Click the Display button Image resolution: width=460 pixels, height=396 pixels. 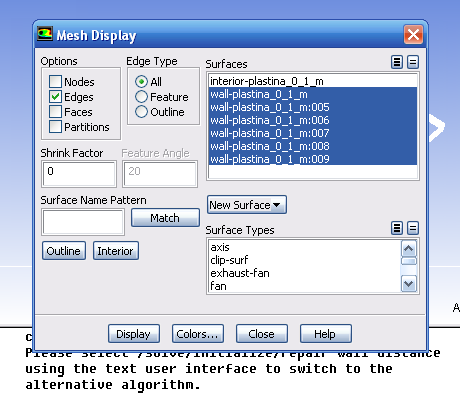(x=134, y=334)
